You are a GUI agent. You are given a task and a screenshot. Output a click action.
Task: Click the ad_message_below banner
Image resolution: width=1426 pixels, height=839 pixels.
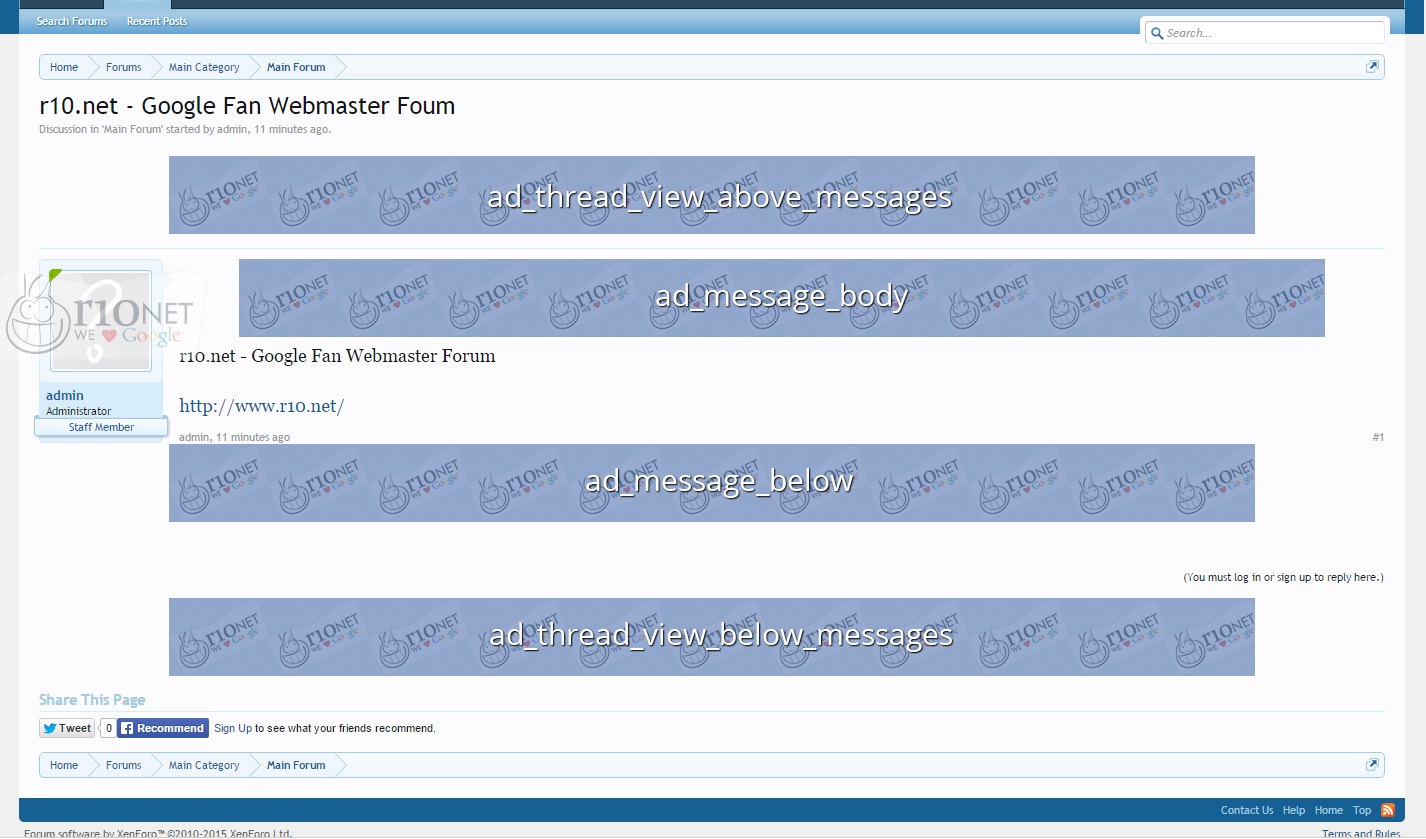(712, 483)
